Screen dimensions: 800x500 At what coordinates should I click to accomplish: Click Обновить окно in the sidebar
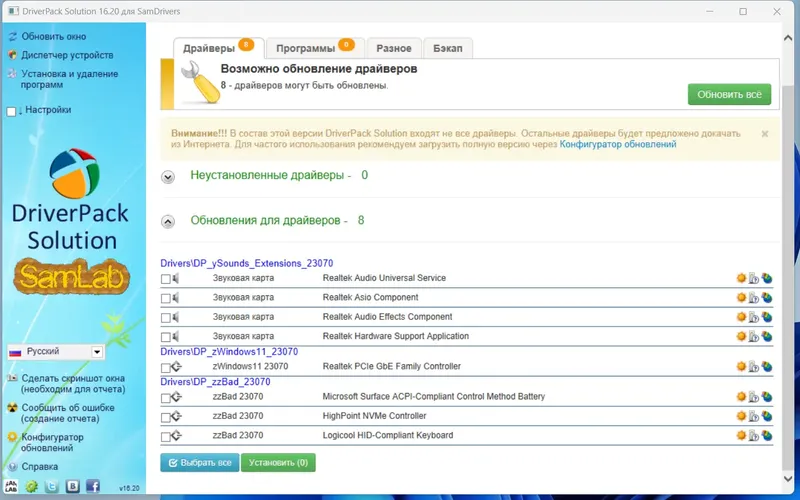click(x=54, y=37)
